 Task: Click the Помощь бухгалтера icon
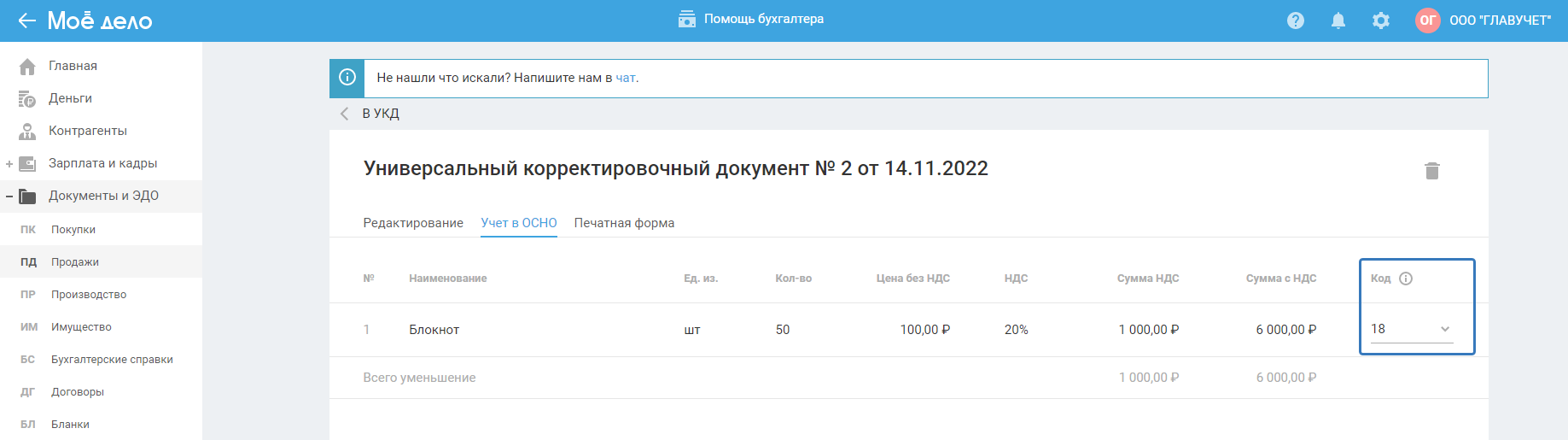pos(687,19)
